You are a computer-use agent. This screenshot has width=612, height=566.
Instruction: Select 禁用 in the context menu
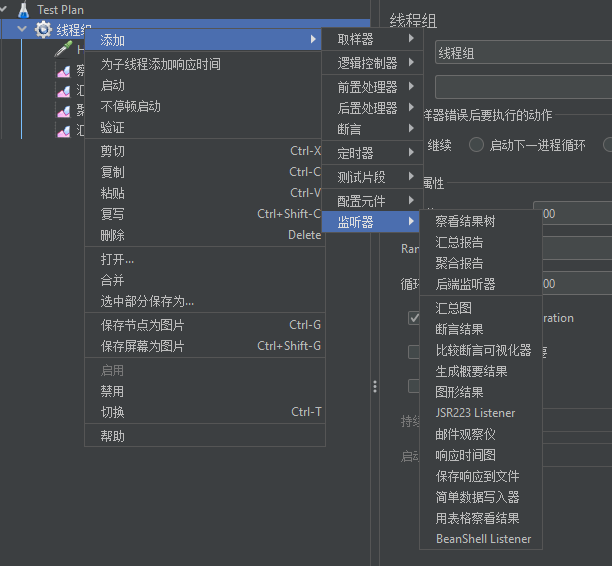point(113,391)
